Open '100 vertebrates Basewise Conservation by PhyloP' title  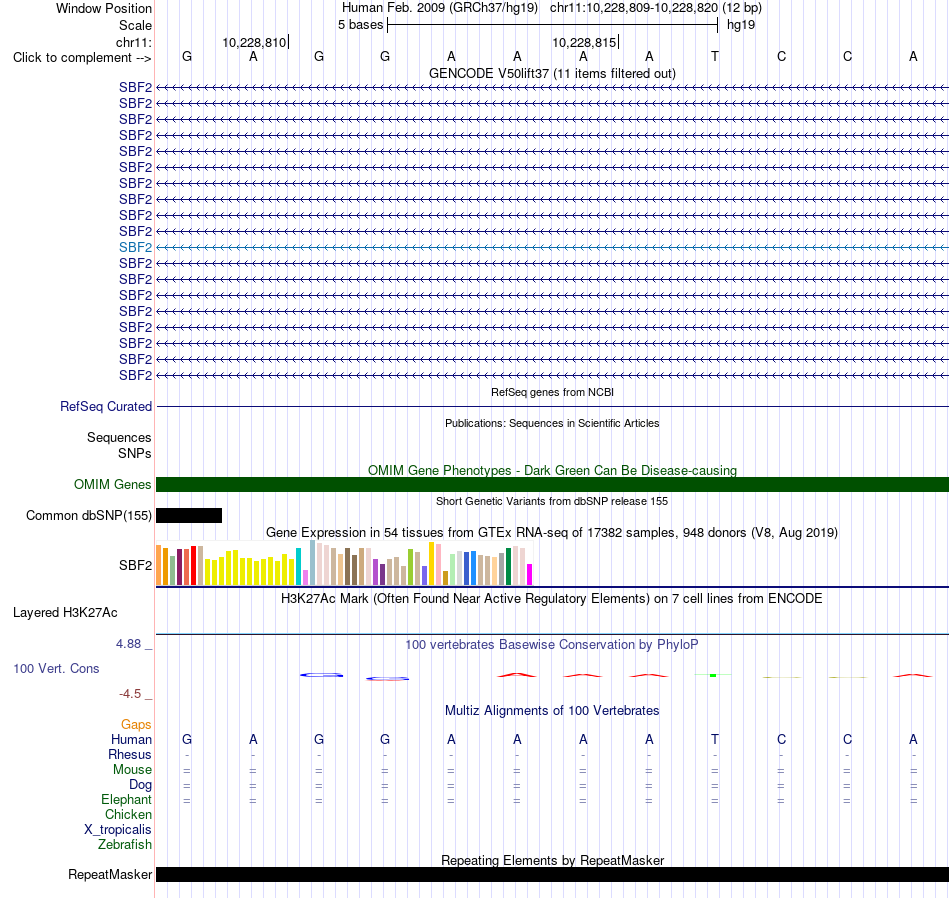[x=552, y=645]
